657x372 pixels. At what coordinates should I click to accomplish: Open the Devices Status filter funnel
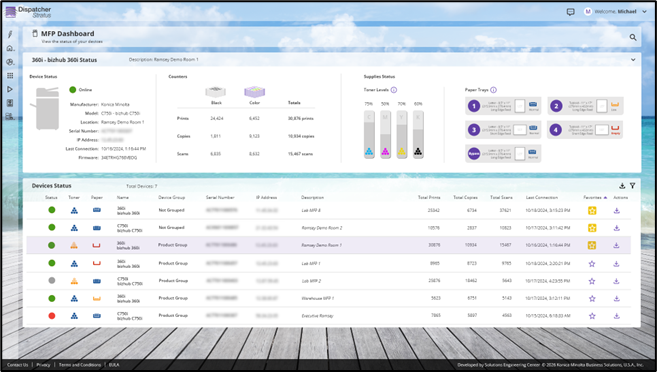(x=633, y=186)
